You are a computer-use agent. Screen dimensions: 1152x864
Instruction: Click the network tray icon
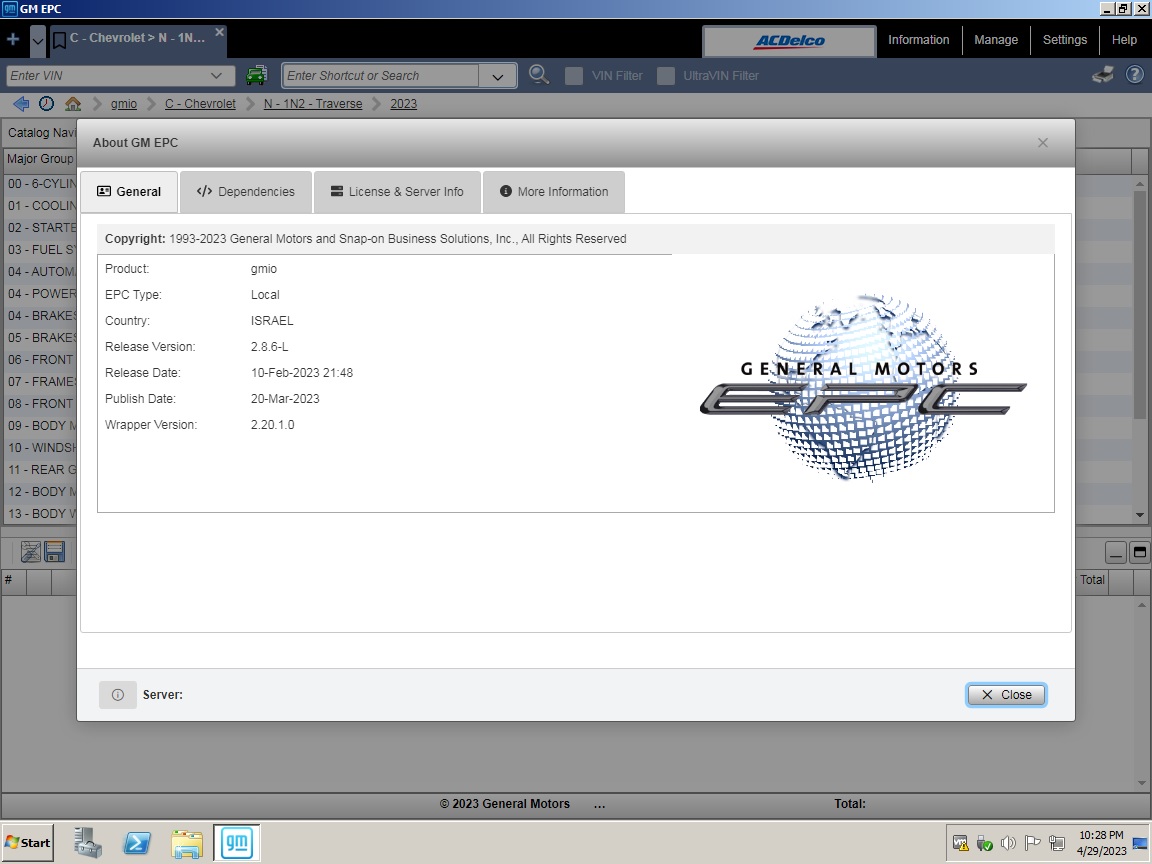coord(1056,843)
